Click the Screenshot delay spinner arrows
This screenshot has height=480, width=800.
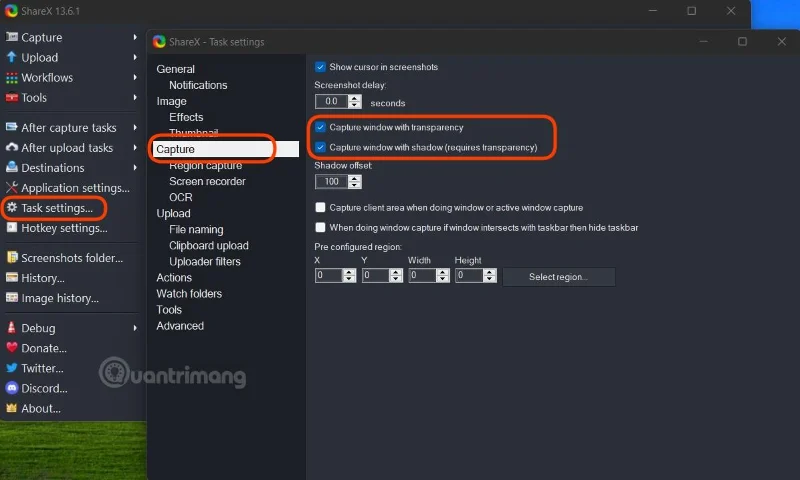click(355, 102)
